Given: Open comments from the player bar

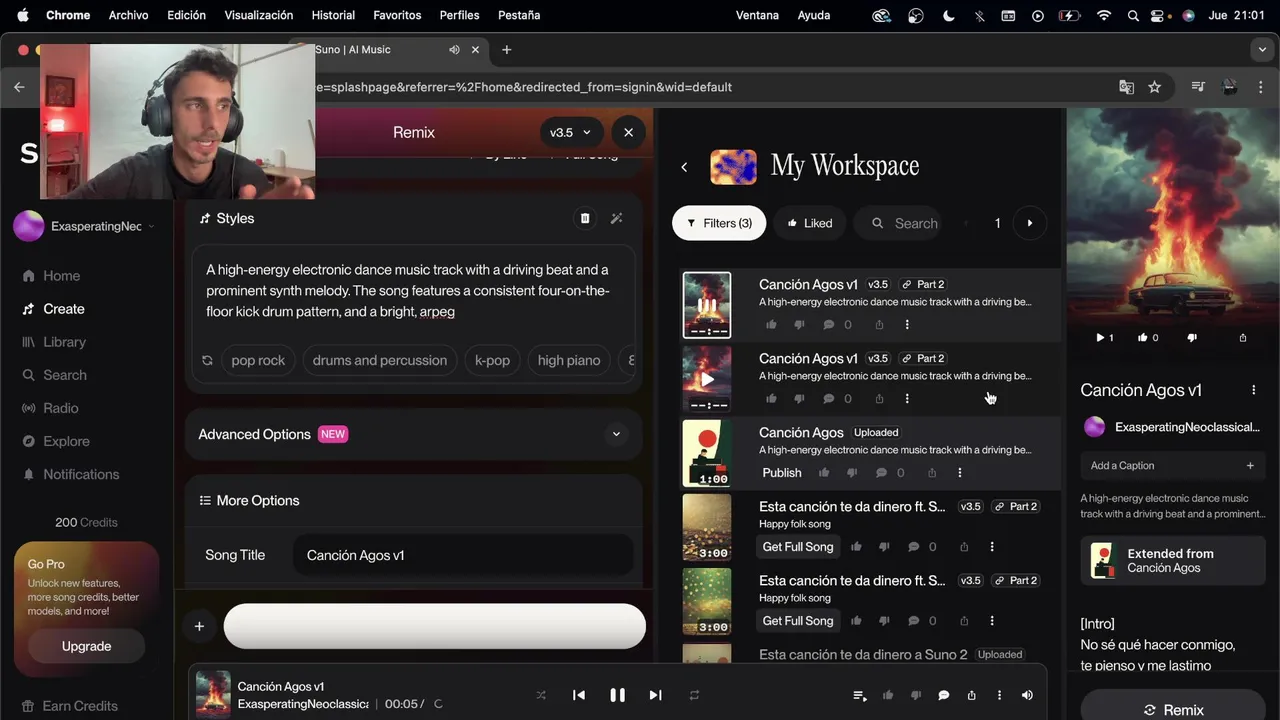Looking at the screenshot, I should click(943, 695).
